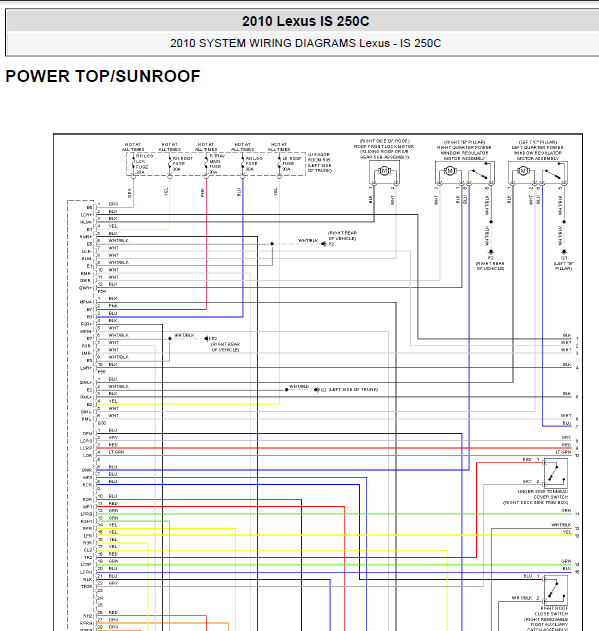This screenshot has height=631, width=599.
Task: Click the Right Roof Close Switch symbol
Action: tap(556, 590)
